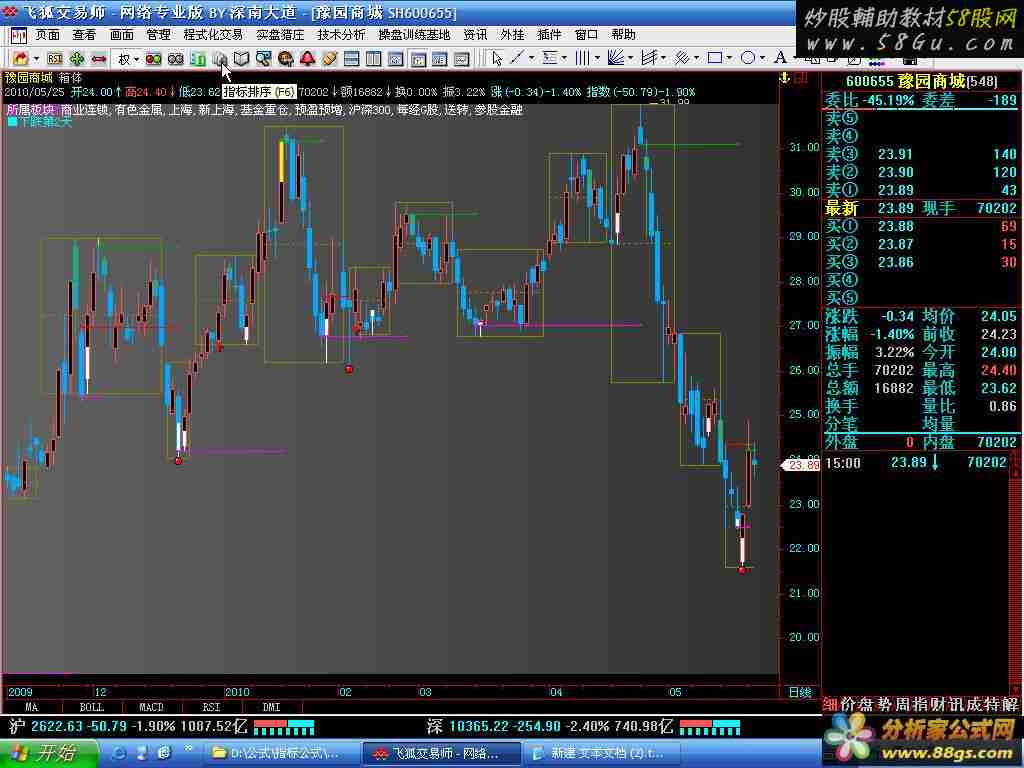Switch to the DMI indicator tab
The width and height of the screenshot is (1024, 768).
272,707
